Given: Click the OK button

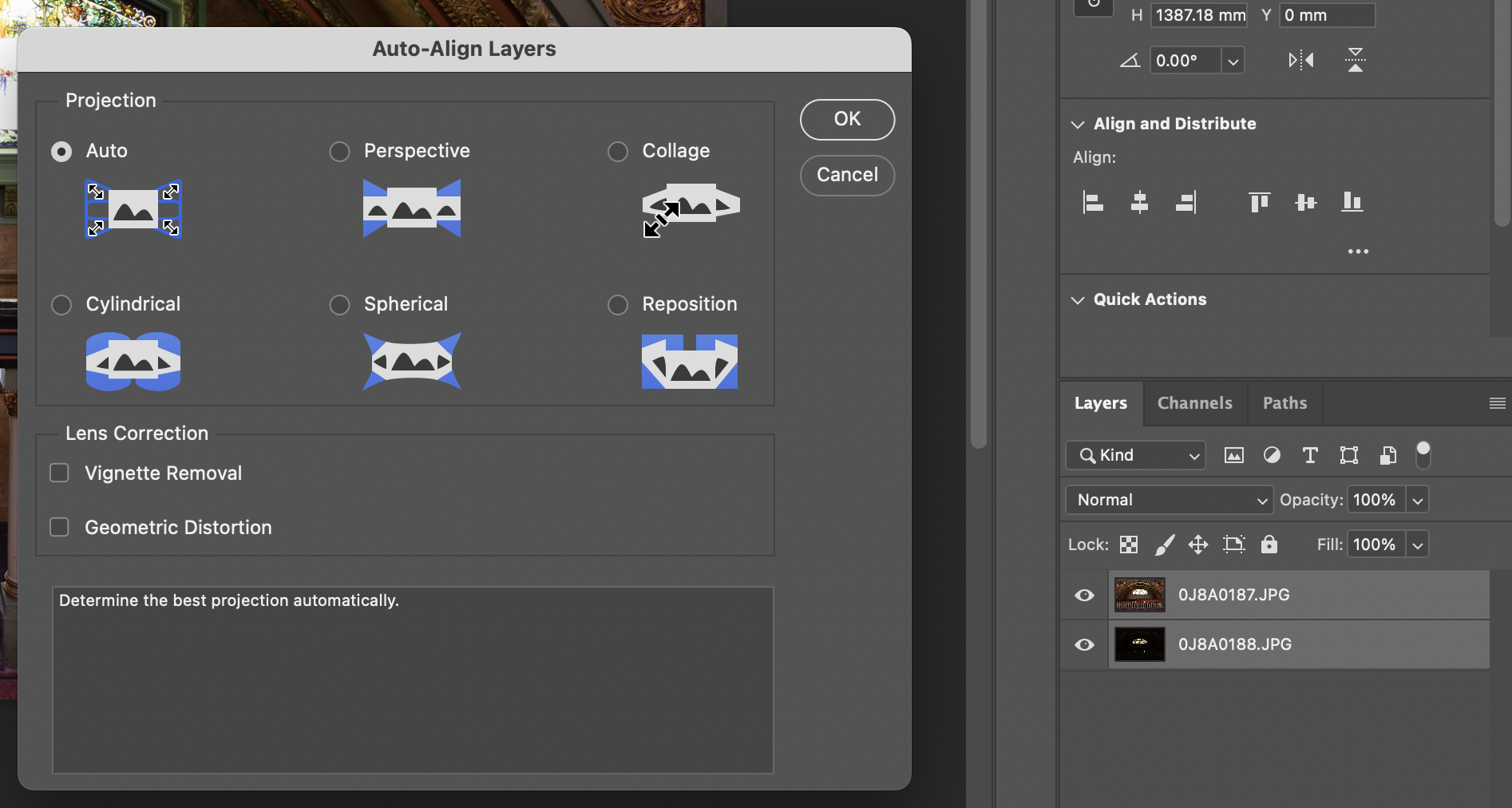Looking at the screenshot, I should pos(847,119).
